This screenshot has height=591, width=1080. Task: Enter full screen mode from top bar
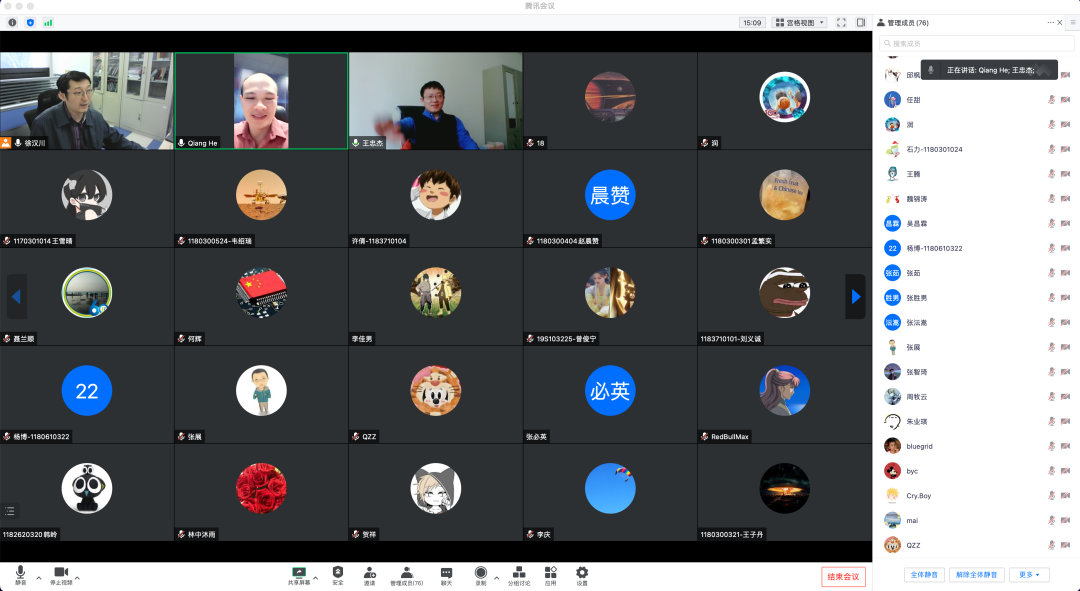pyautogui.click(x=841, y=22)
